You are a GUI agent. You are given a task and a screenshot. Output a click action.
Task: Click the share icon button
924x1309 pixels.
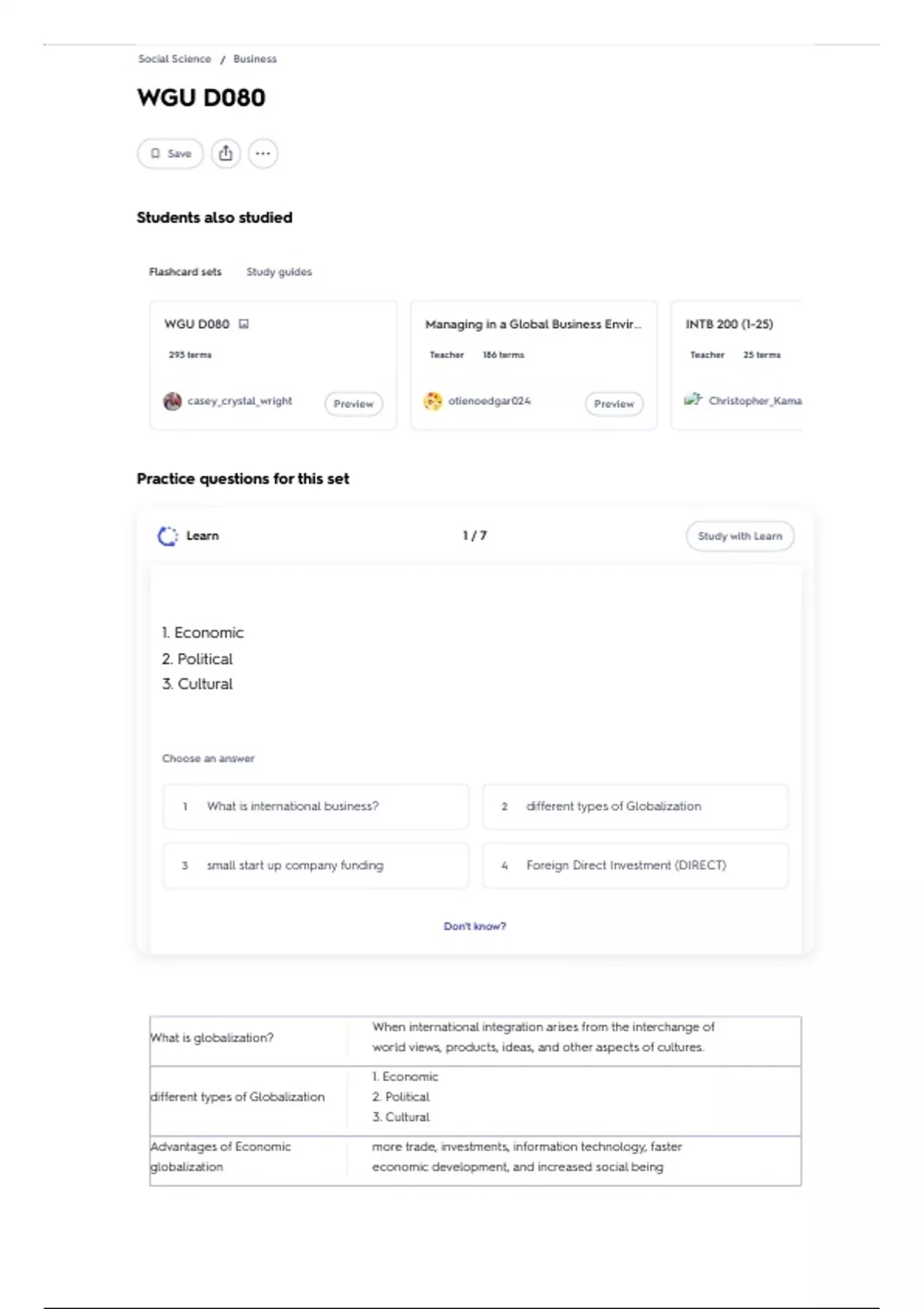(x=226, y=153)
